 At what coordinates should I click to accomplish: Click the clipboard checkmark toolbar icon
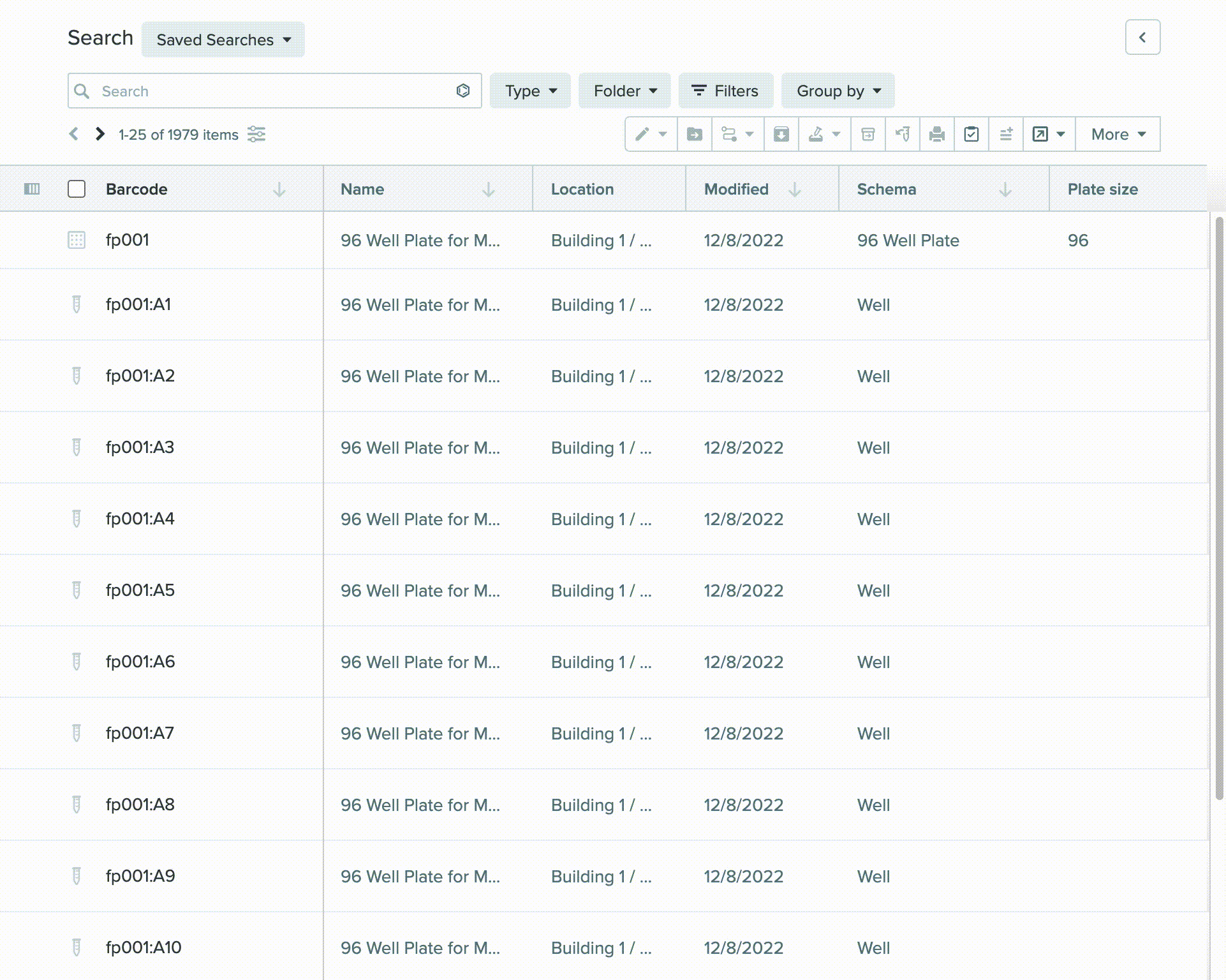[x=971, y=134]
